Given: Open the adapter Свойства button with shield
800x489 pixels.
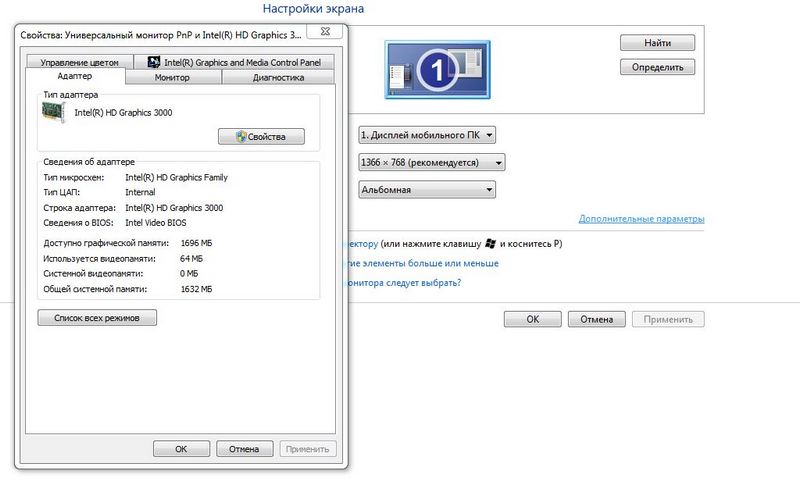Looking at the screenshot, I should [261, 137].
